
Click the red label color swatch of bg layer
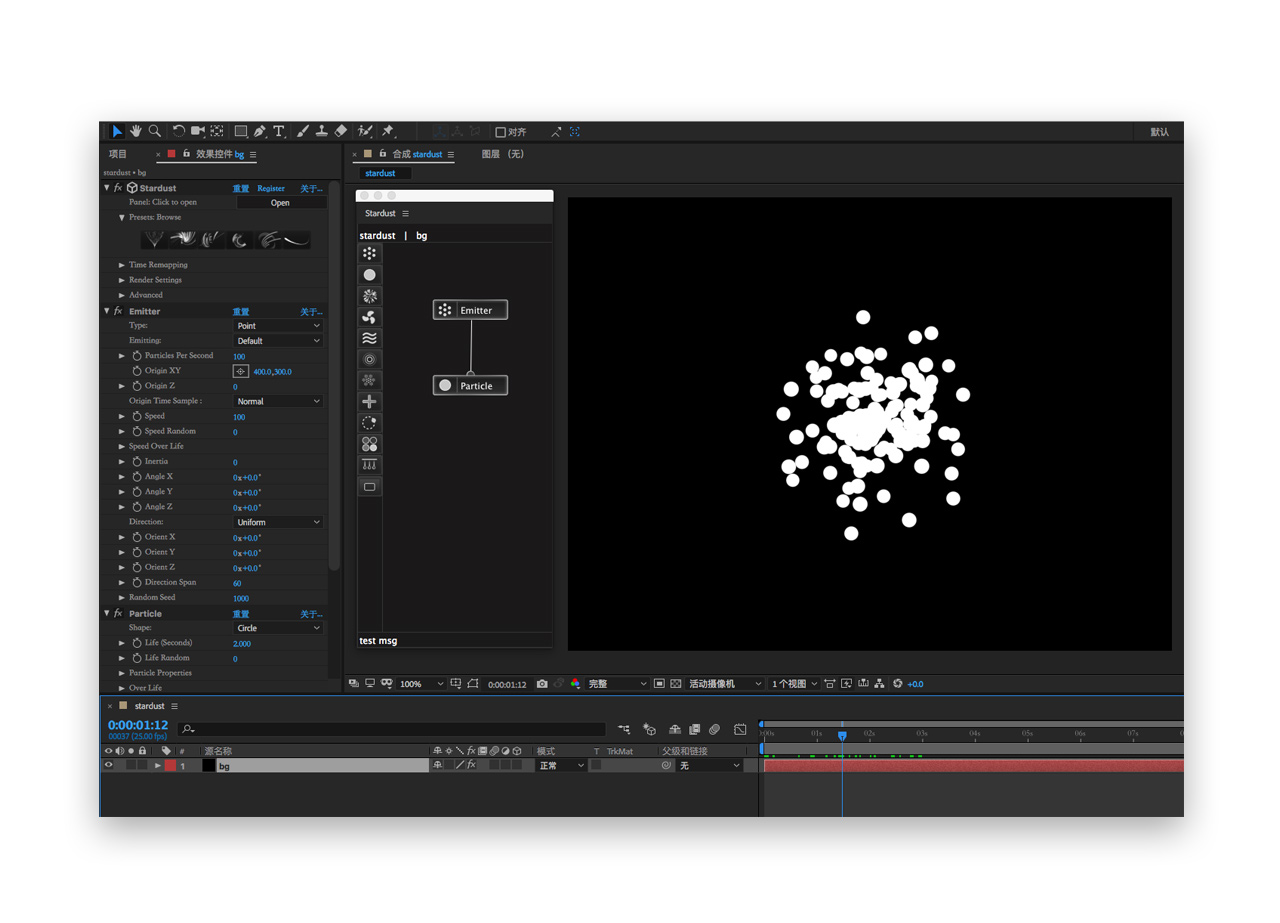[170, 765]
